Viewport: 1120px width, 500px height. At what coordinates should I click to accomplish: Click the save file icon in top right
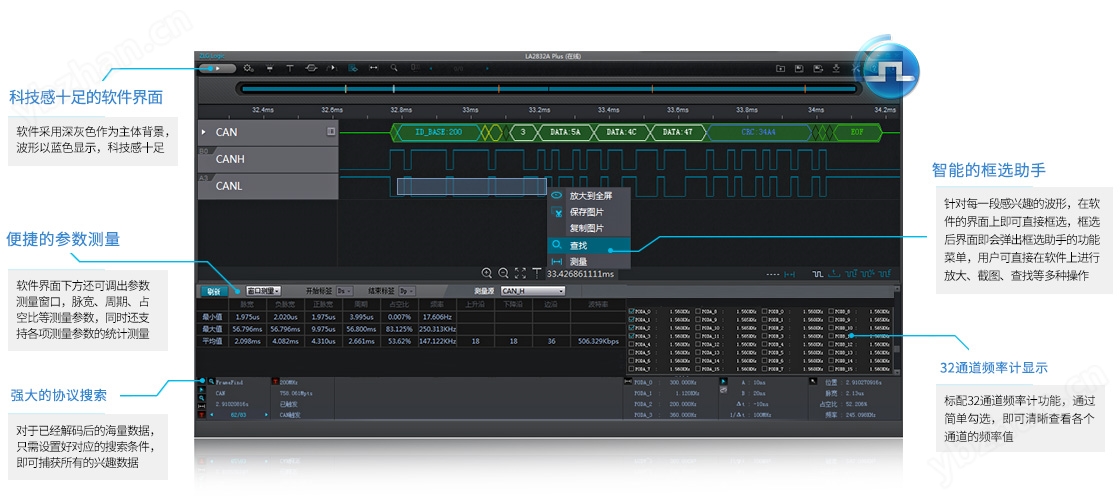pyautogui.click(x=799, y=68)
